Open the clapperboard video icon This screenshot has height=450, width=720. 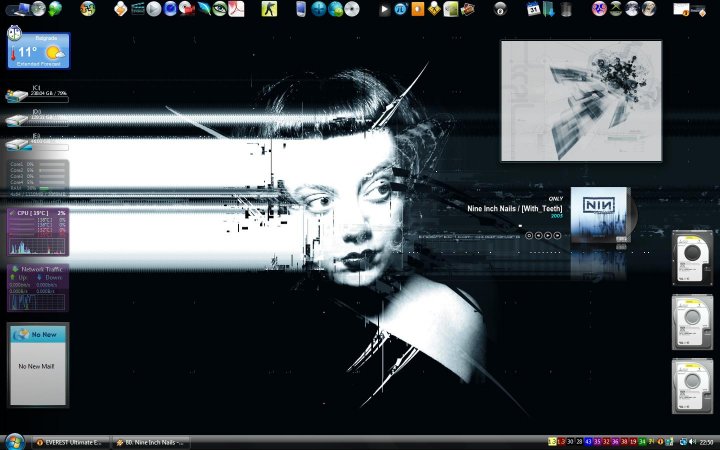[137, 9]
